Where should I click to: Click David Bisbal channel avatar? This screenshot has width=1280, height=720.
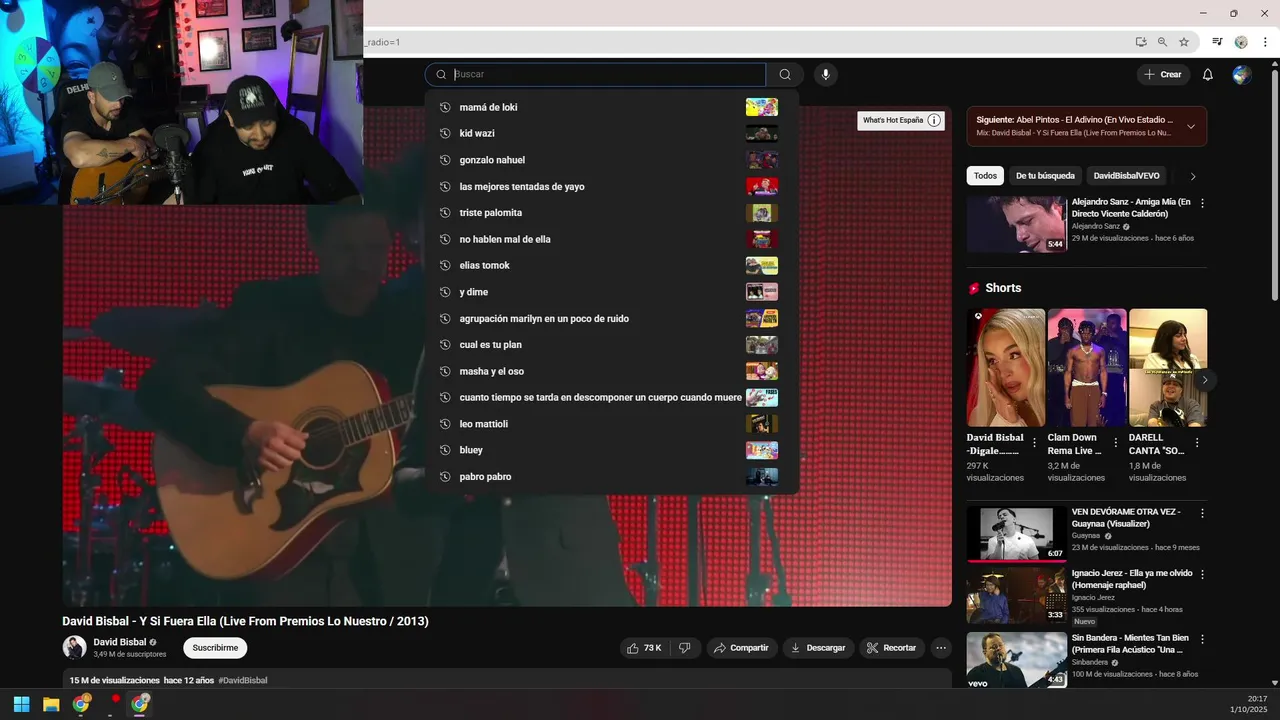[74, 647]
